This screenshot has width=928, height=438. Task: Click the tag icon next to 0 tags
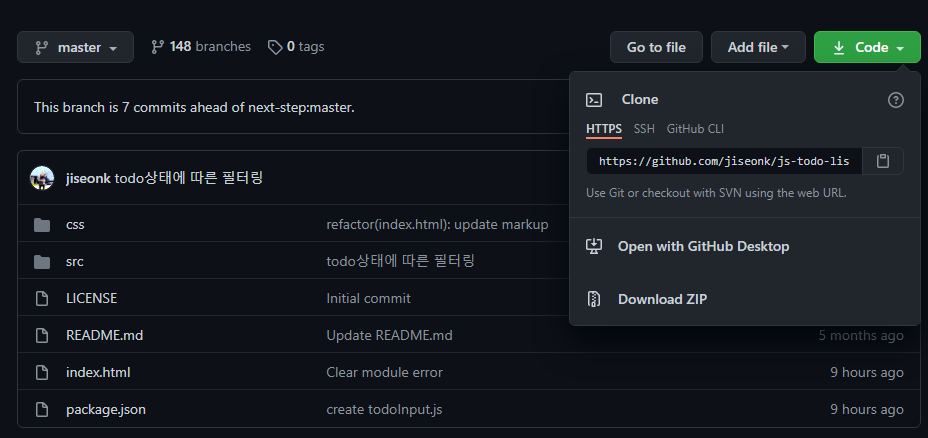tap(275, 47)
